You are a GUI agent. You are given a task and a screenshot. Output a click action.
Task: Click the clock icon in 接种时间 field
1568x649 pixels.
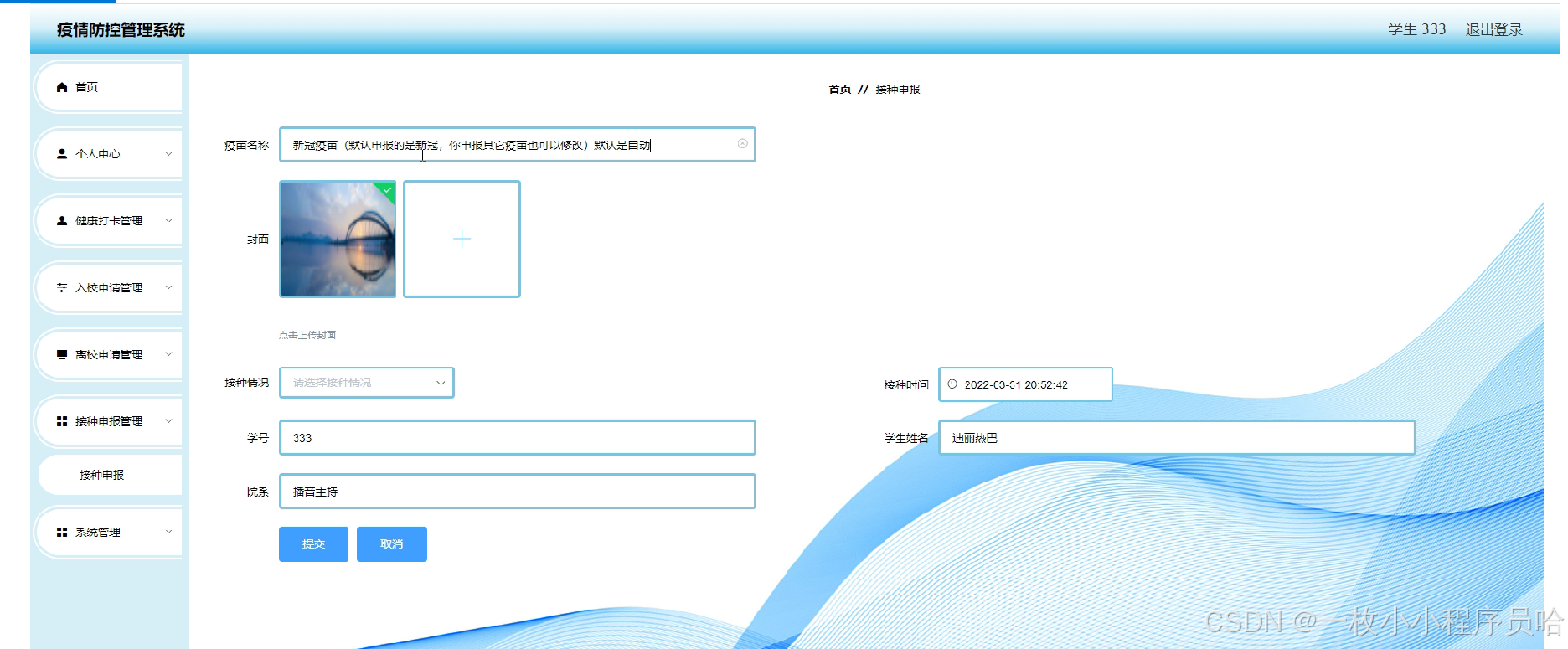point(952,384)
